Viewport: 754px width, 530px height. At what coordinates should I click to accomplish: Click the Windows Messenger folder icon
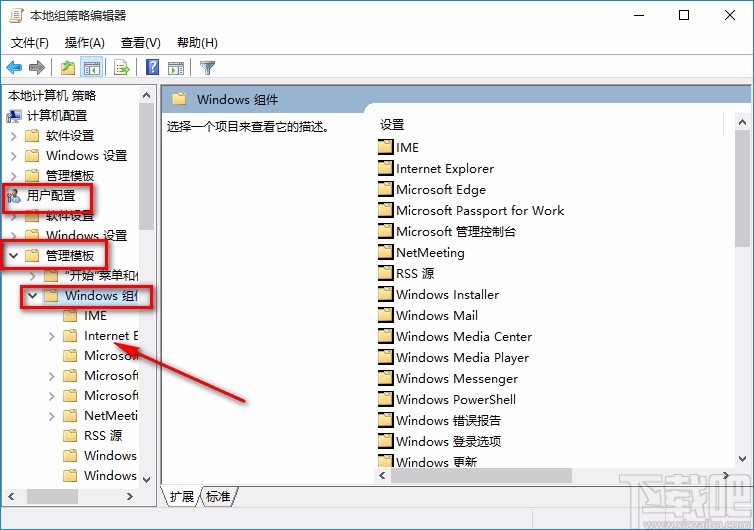[x=385, y=379]
